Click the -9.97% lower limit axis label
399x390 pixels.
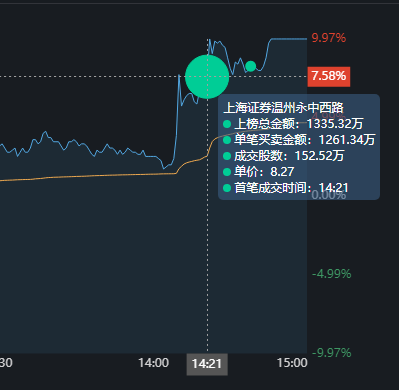331,352
